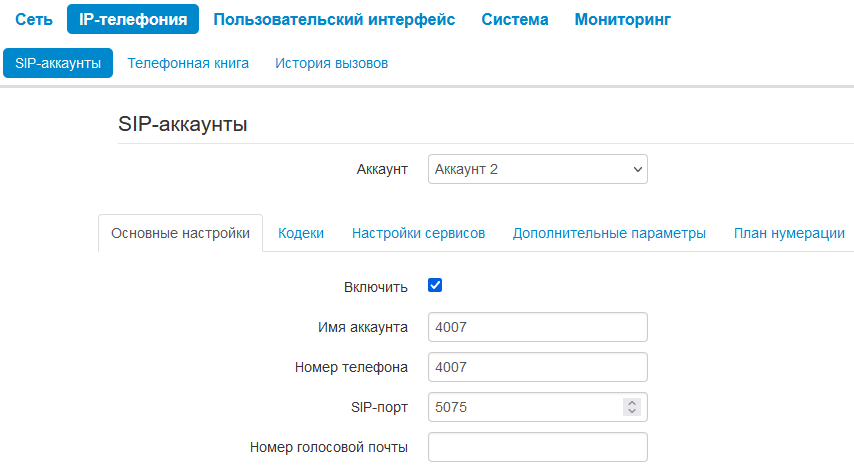Click the Номер голосовой почты label
This screenshot has height=471, width=854.
pyautogui.click(x=329, y=448)
